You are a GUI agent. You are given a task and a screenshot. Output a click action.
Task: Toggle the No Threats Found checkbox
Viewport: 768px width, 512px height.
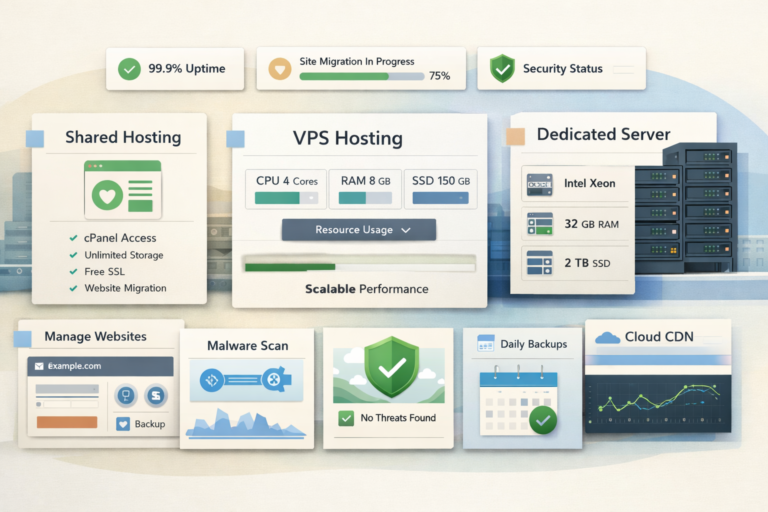coord(347,418)
